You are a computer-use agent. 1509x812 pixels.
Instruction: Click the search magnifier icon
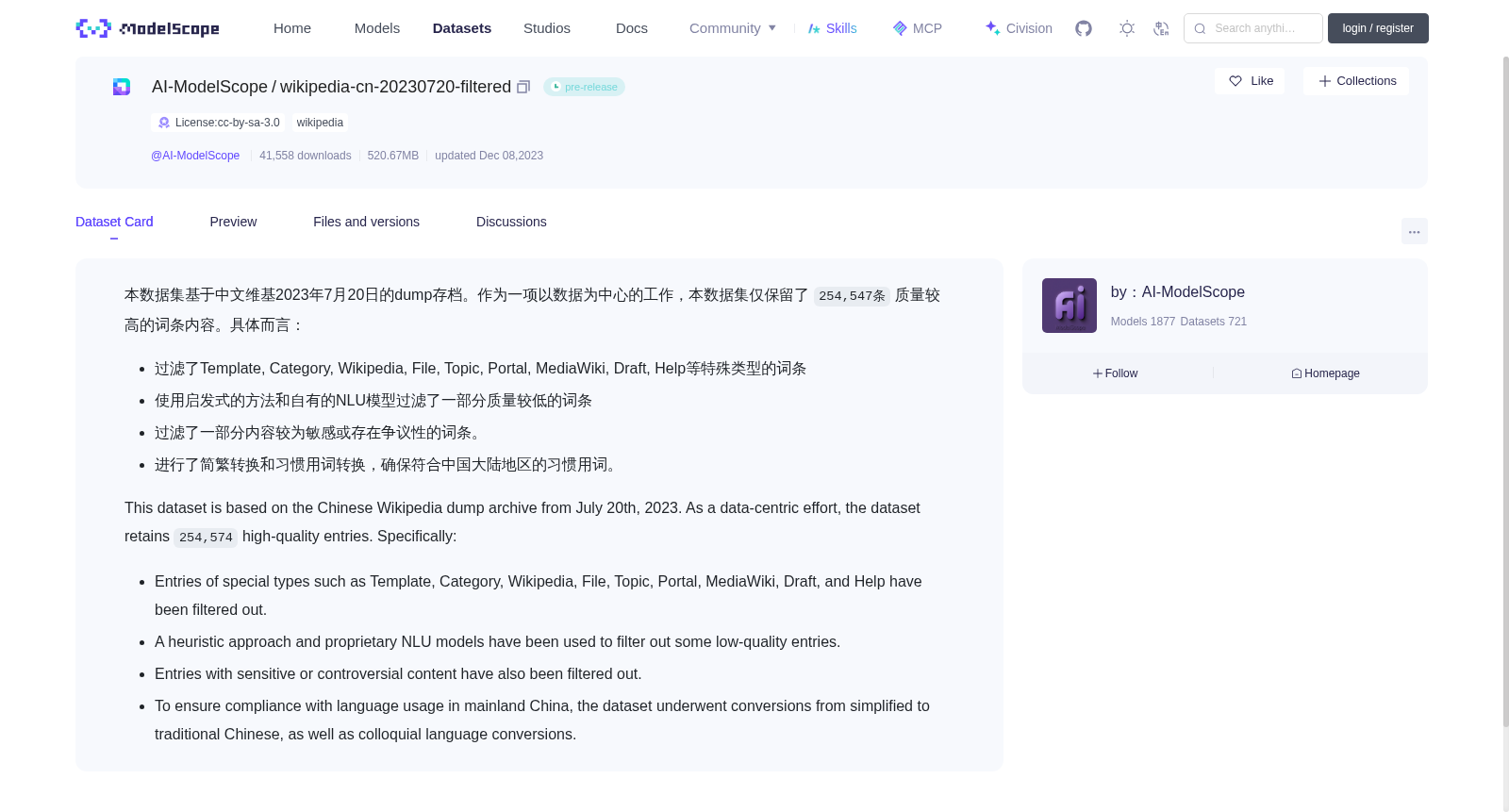1200,28
